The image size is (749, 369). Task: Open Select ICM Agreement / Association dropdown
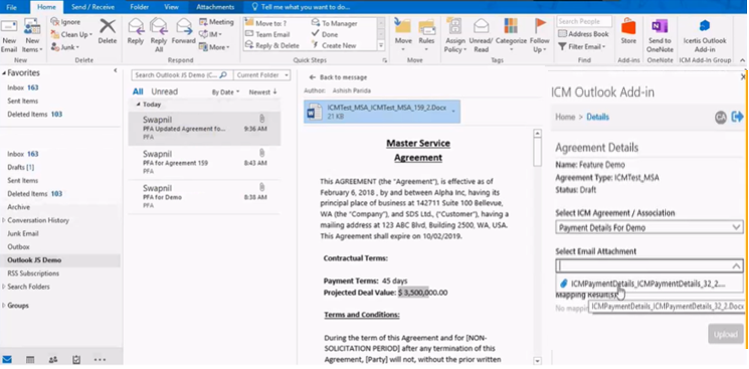click(649, 228)
